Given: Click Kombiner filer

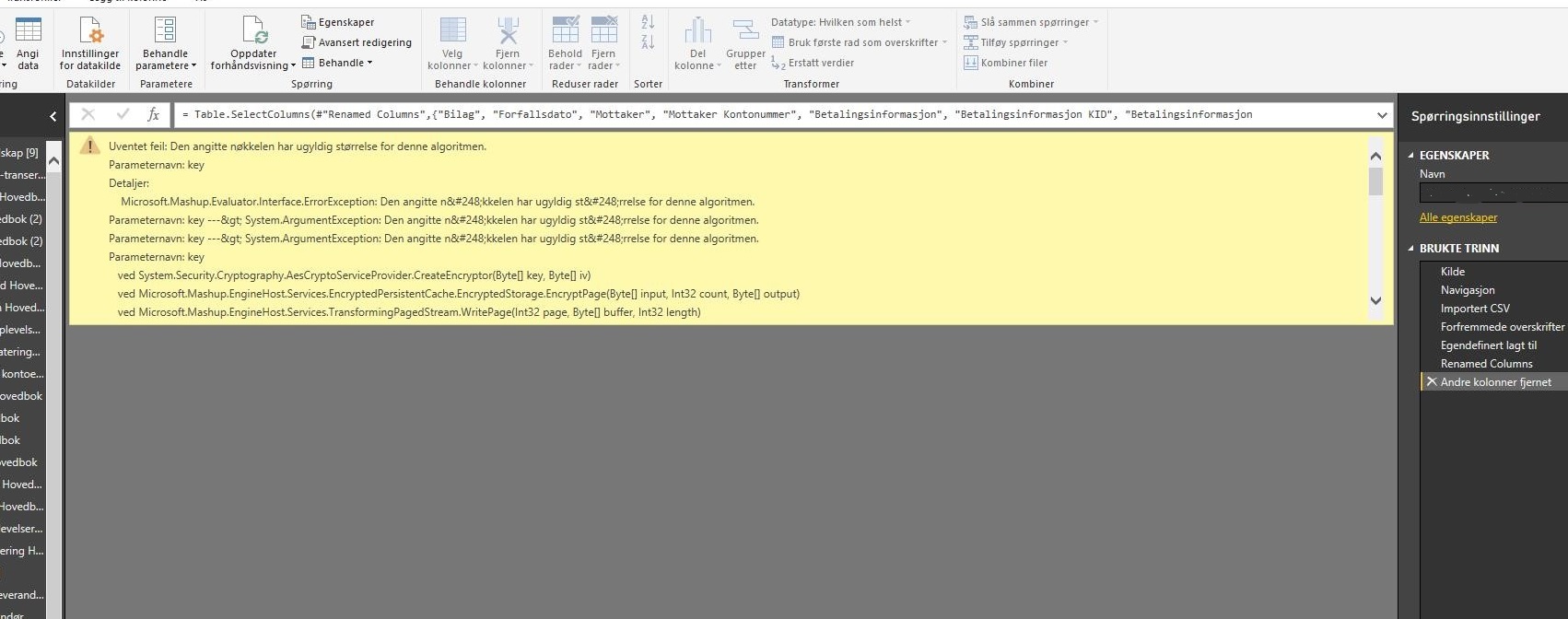Looking at the screenshot, I should [1005, 63].
